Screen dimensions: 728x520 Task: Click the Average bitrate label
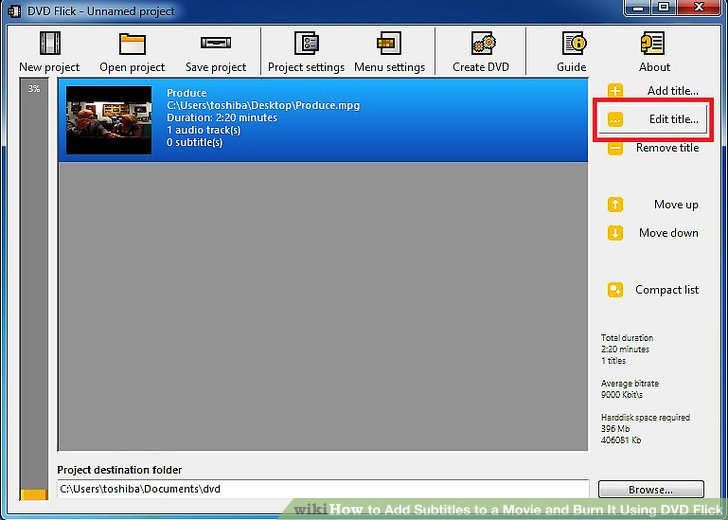[630, 384]
